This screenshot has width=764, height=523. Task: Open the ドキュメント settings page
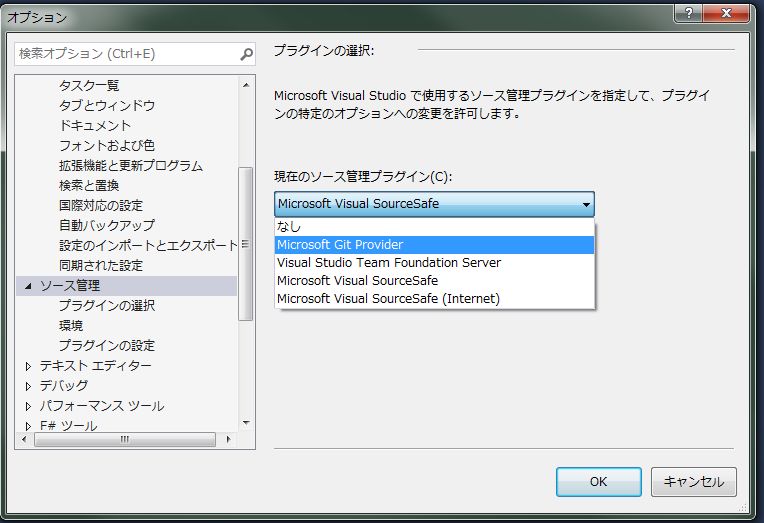click(x=95, y=126)
